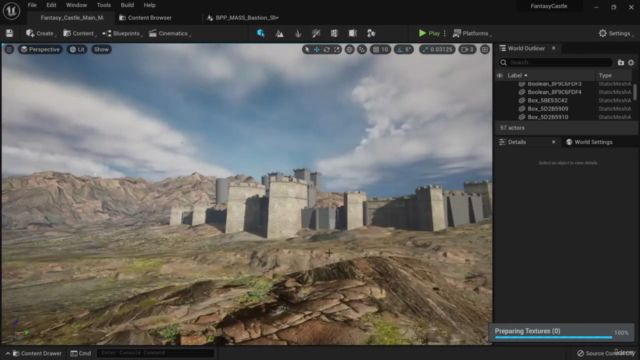Select the Details tab
The image size is (640, 360).
click(527, 142)
